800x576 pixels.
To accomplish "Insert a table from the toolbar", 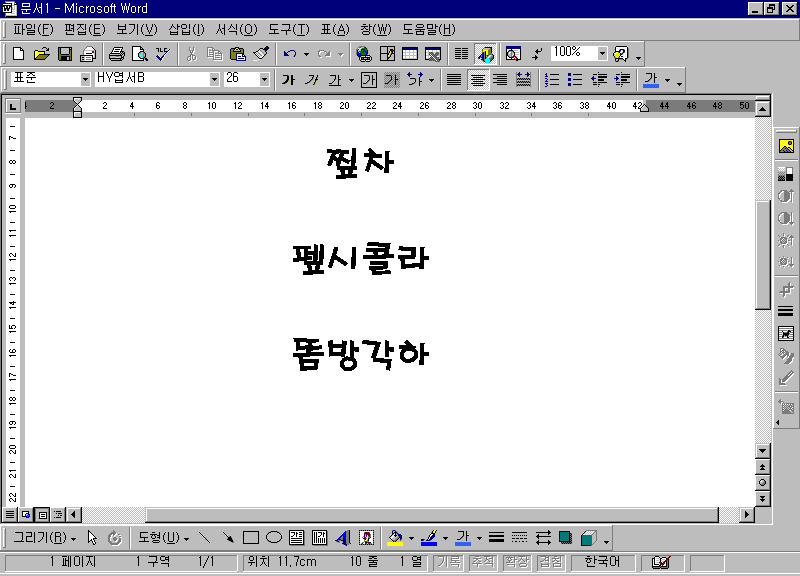I will tap(410, 54).
